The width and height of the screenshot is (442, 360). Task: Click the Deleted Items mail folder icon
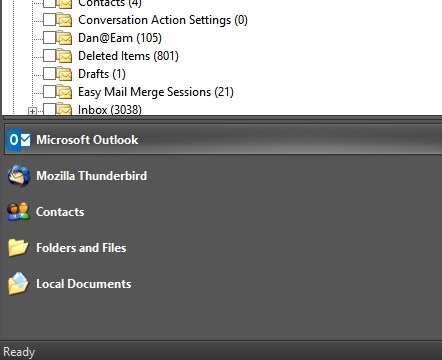[x=64, y=56]
